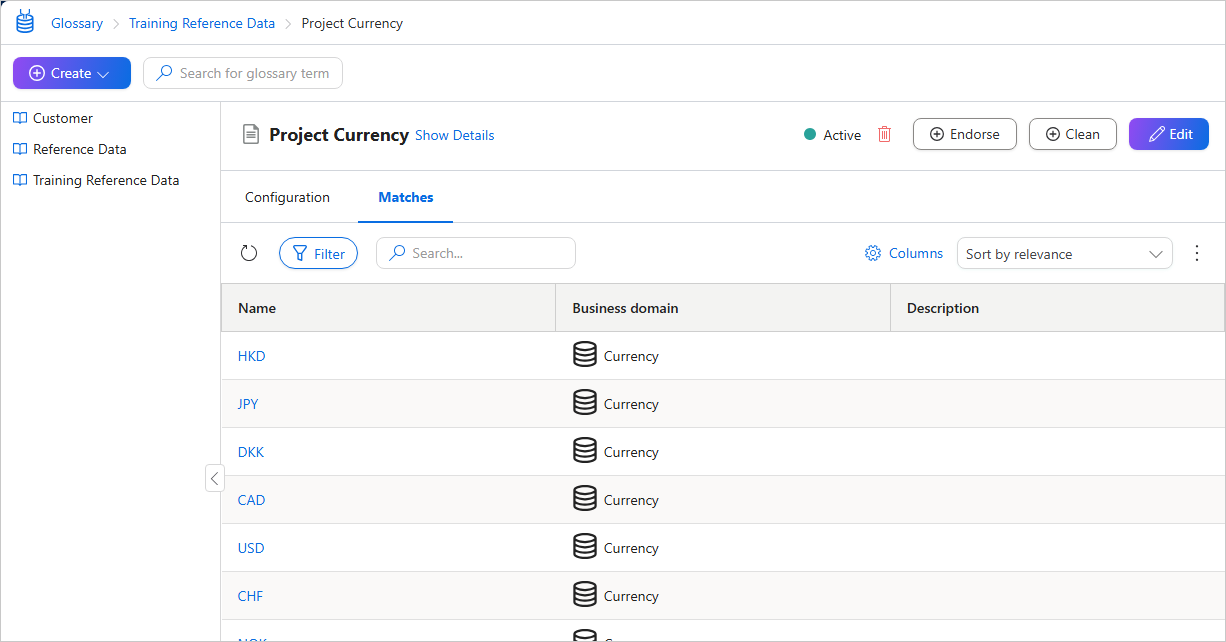Image resolution: width=1226 pixels, height=642 pixels.
Task: Select Customer in the sidebar
Action: (x=63, y=118)
